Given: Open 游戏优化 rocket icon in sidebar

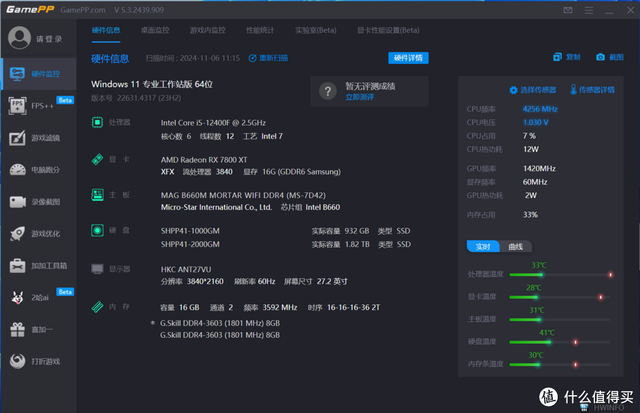Looking at the screenshot, I should pyautogui.click(x=39, y=233).
